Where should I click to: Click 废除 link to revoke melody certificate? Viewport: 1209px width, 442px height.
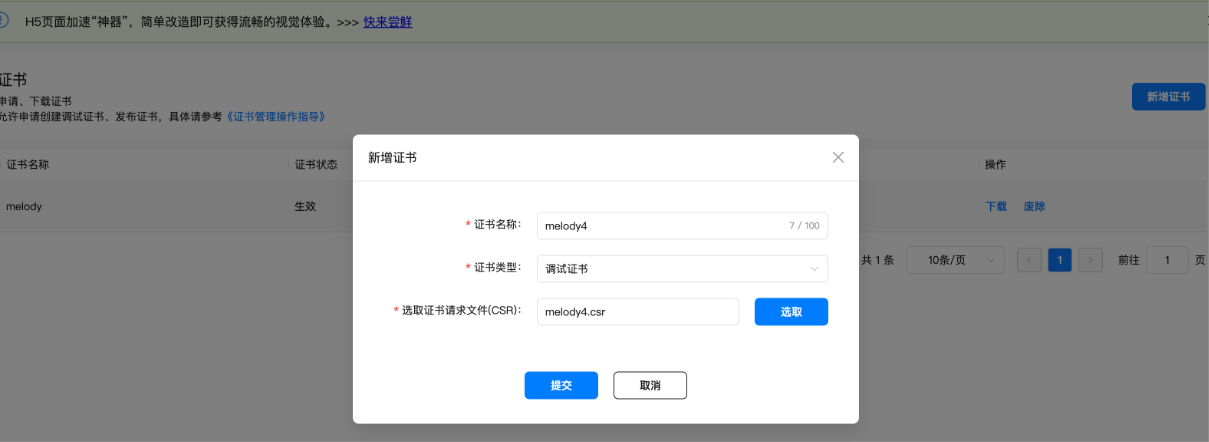(x=1034, y=207)
